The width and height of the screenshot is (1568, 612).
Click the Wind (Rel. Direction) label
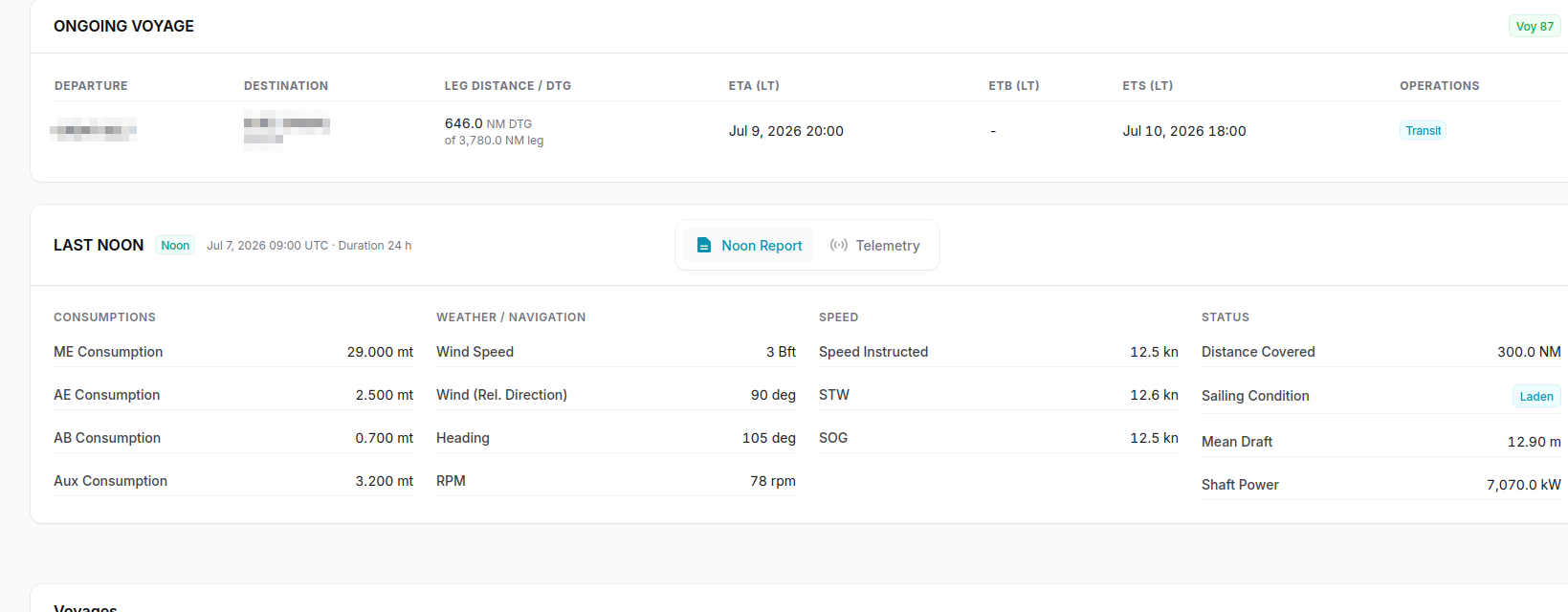click(x=501, y=395)
